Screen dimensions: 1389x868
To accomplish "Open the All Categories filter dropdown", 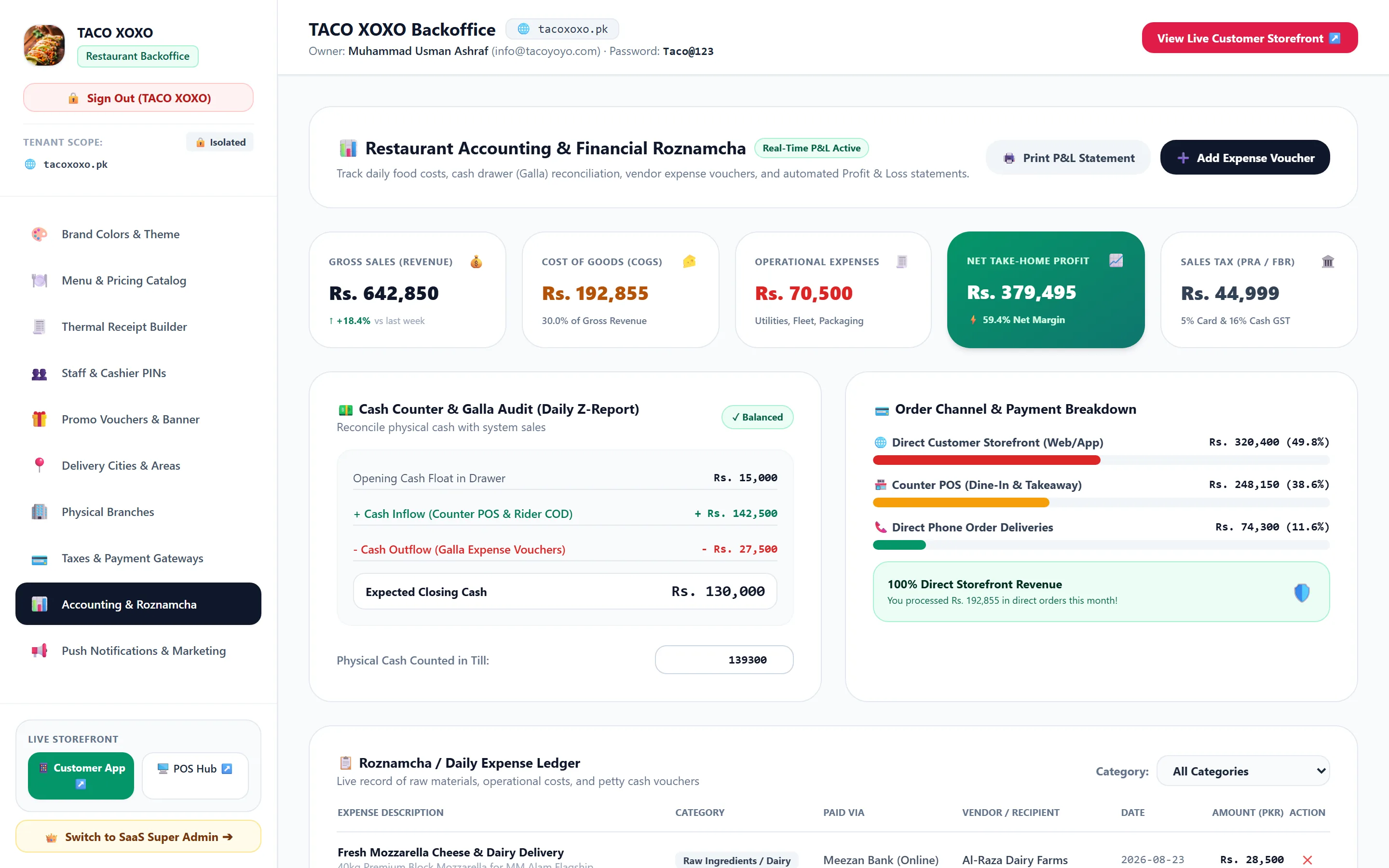I will click(x=1243, y=771).
